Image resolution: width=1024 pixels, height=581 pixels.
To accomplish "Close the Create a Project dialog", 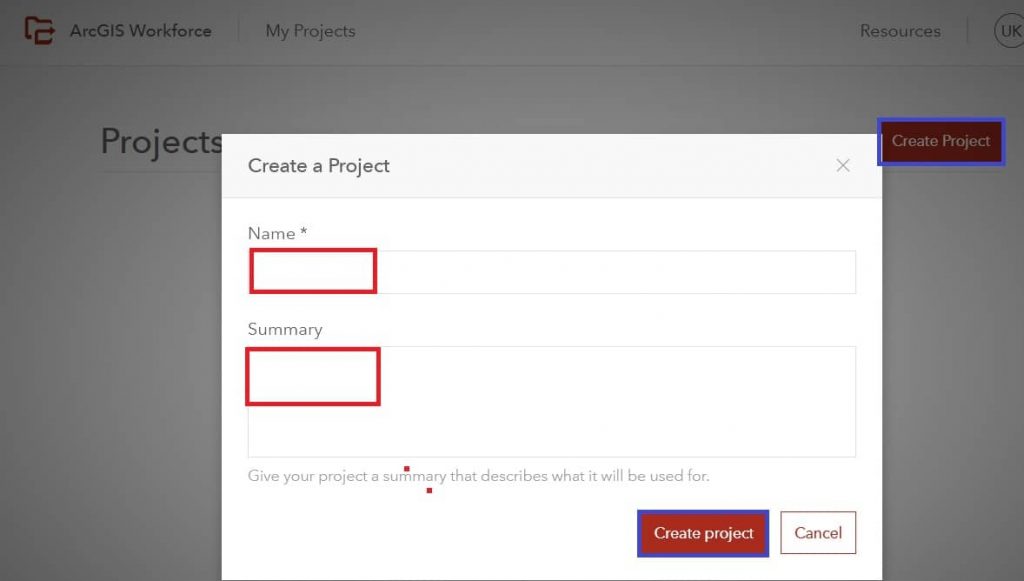I will pos(842,166).
